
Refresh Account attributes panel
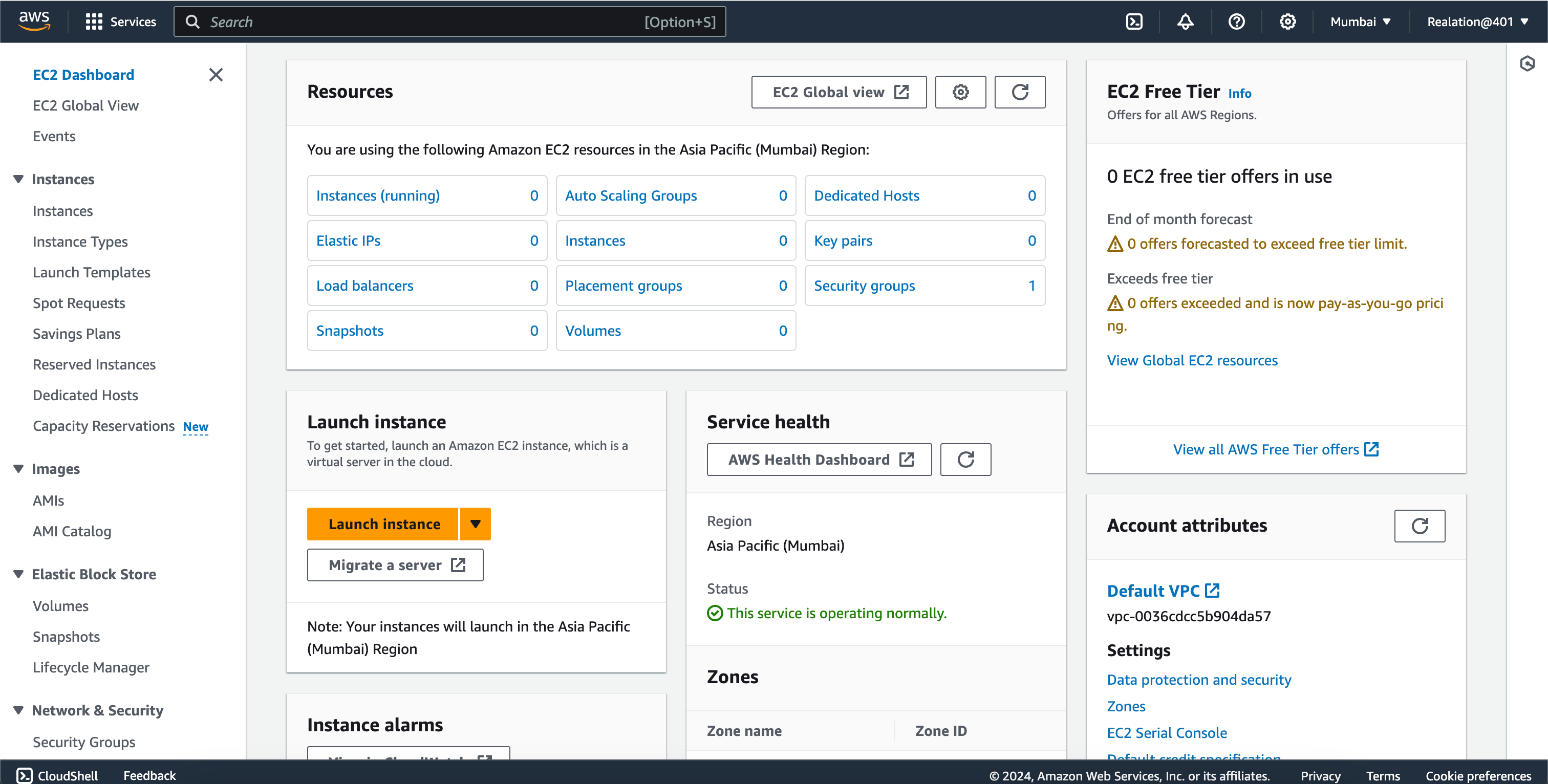(x=1420, y=526)
